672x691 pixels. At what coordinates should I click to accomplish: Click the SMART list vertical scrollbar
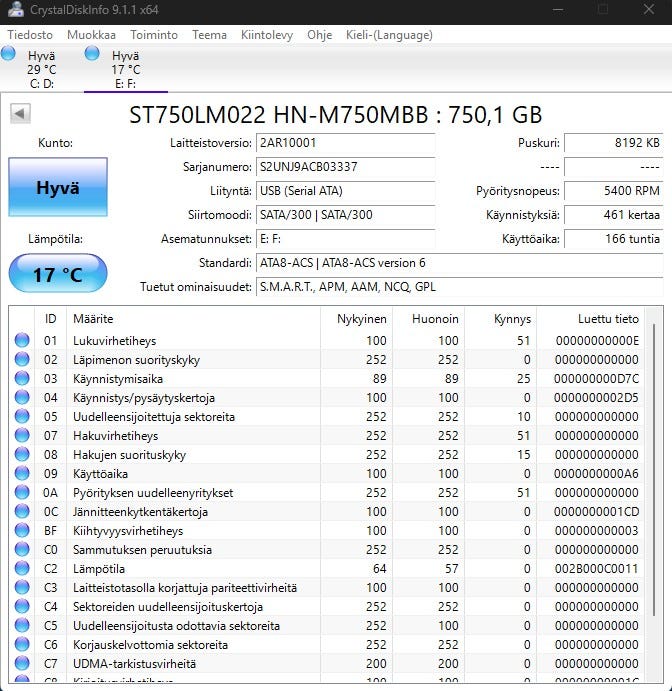pyautogui.click(x=656, y=500)
